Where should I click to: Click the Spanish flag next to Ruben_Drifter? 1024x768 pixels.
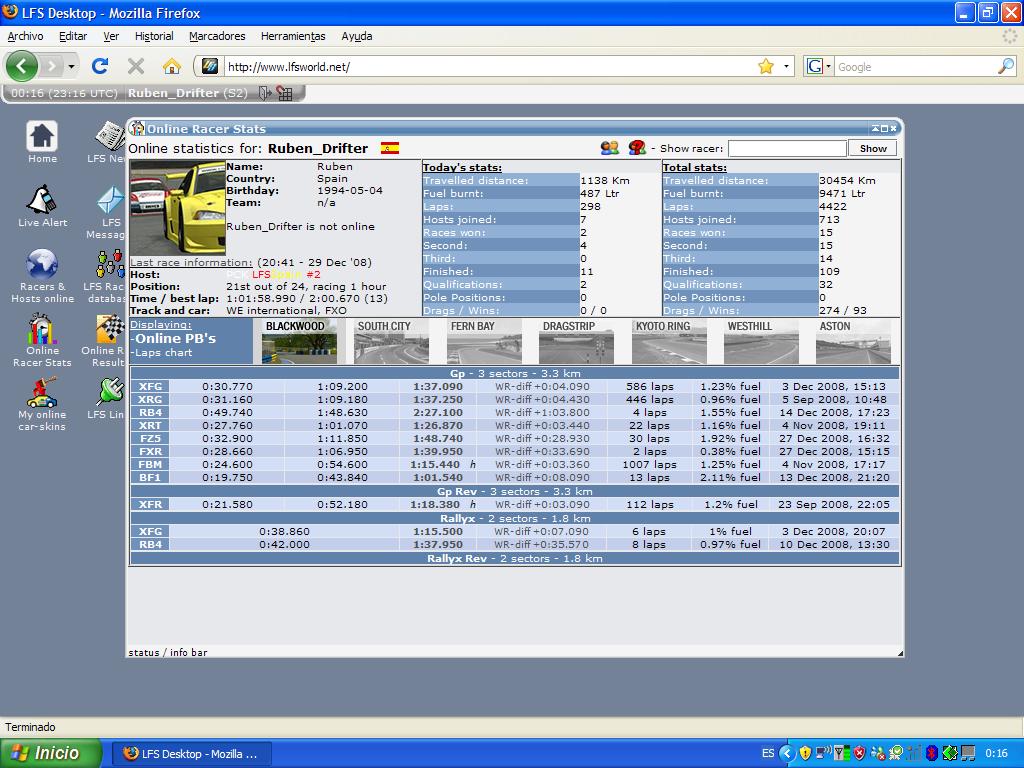coord(390,148)
